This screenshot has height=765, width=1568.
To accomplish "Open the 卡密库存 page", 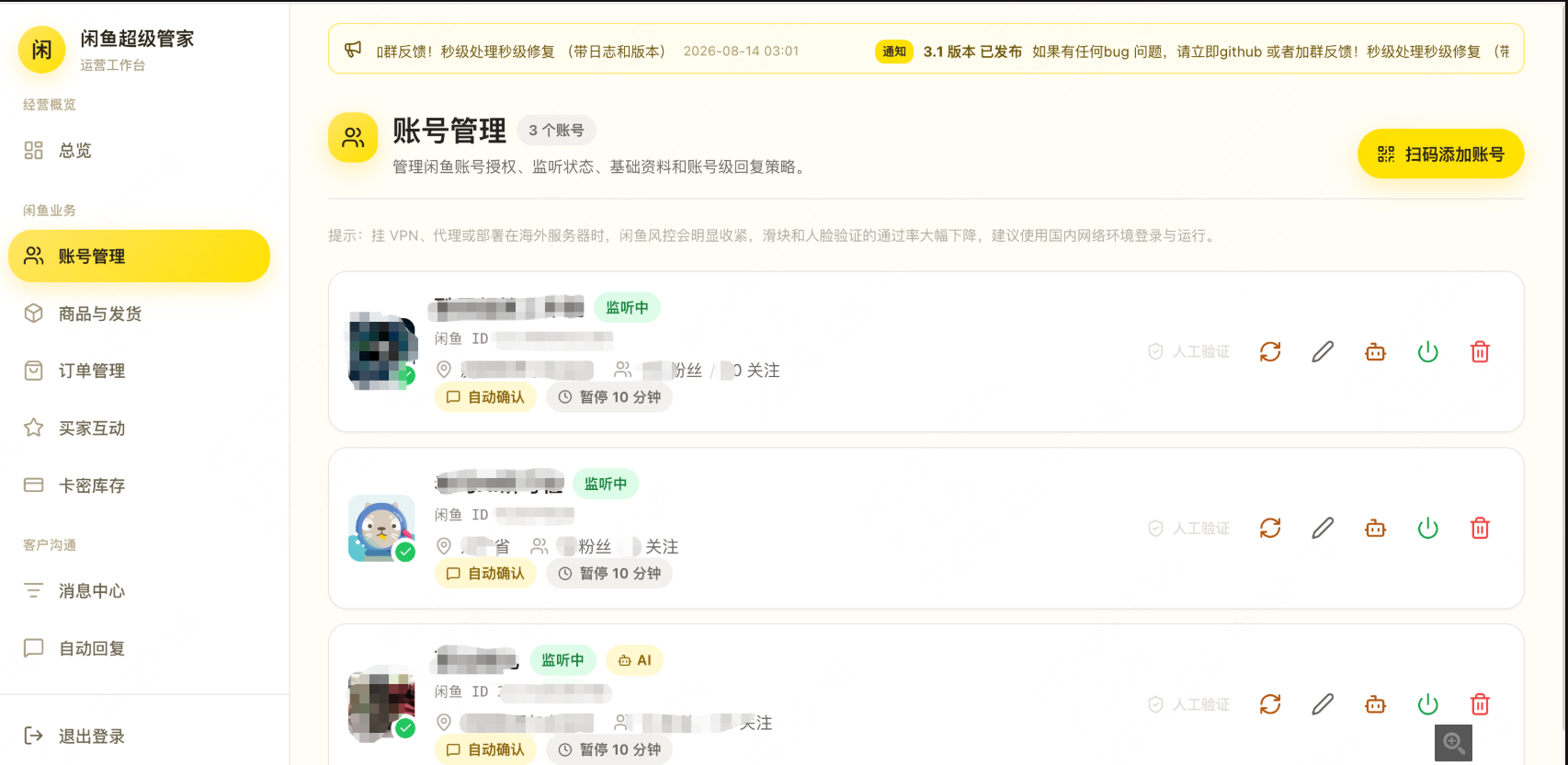I will (139, 485).
